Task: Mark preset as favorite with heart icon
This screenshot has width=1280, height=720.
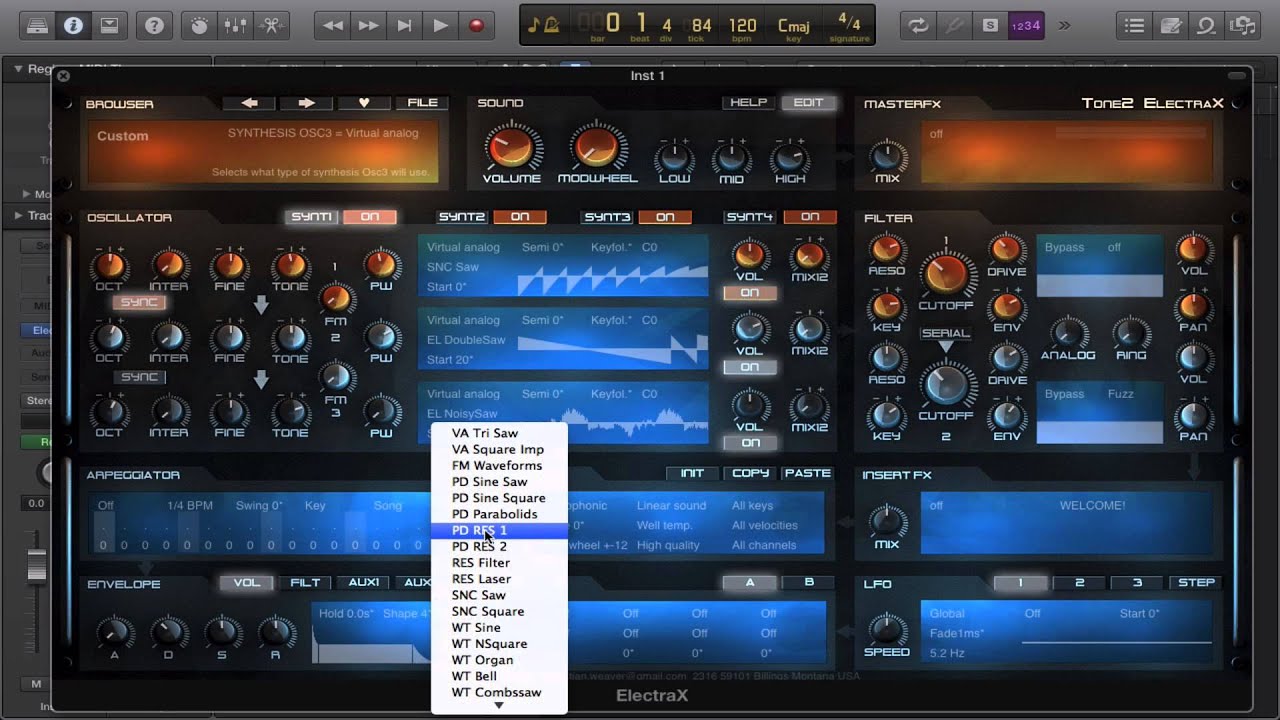Action: point(364,103)
